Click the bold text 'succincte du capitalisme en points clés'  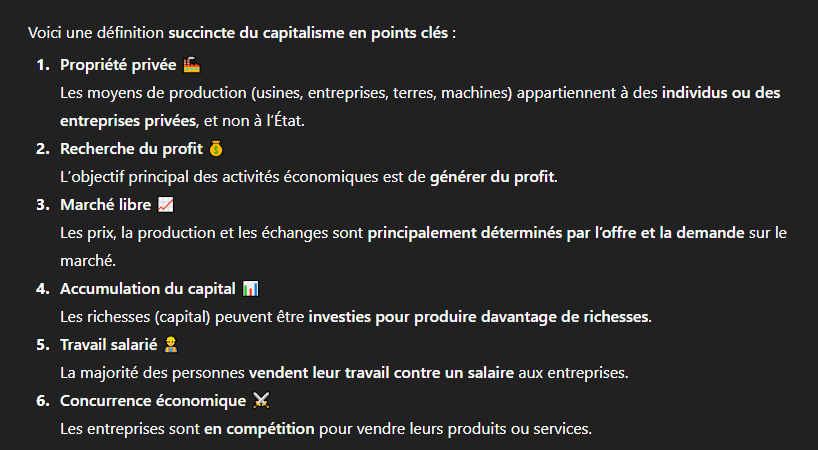308,33
